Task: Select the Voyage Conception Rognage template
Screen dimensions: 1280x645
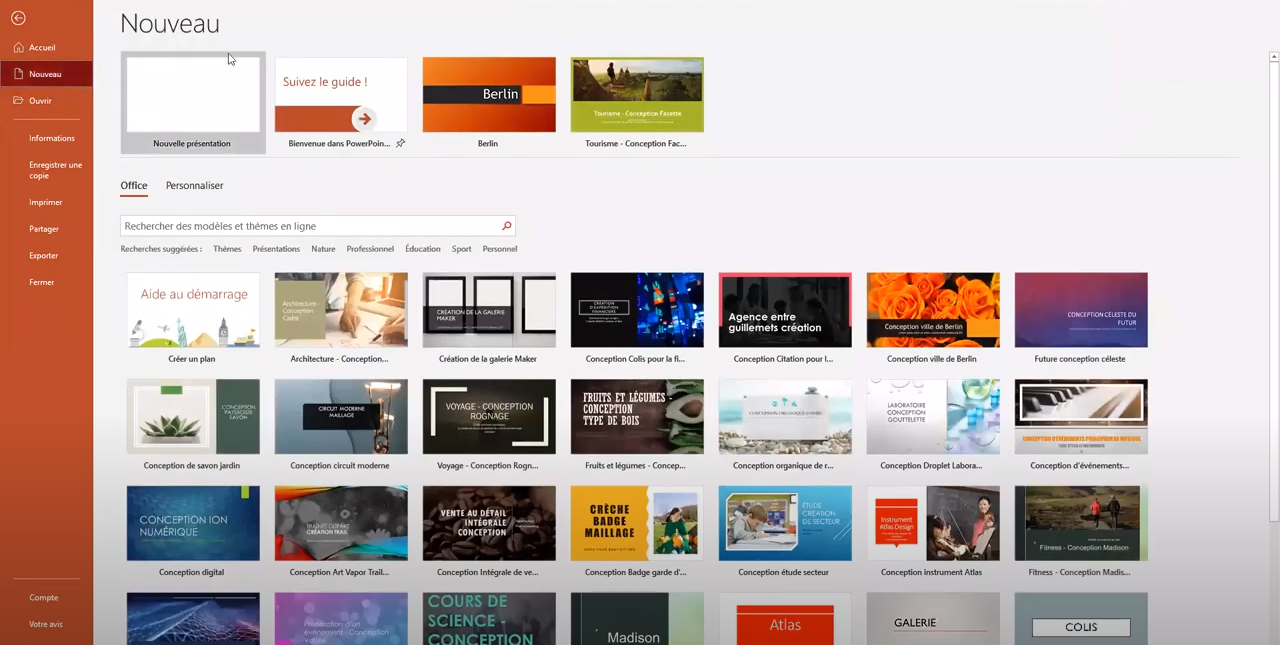Action: coord(489,425)
